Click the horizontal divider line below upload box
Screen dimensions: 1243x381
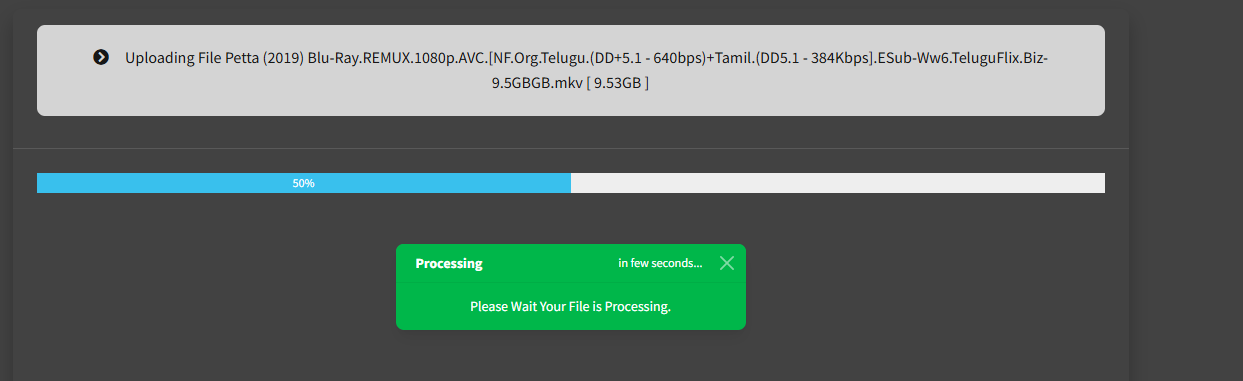coord(571,148)
